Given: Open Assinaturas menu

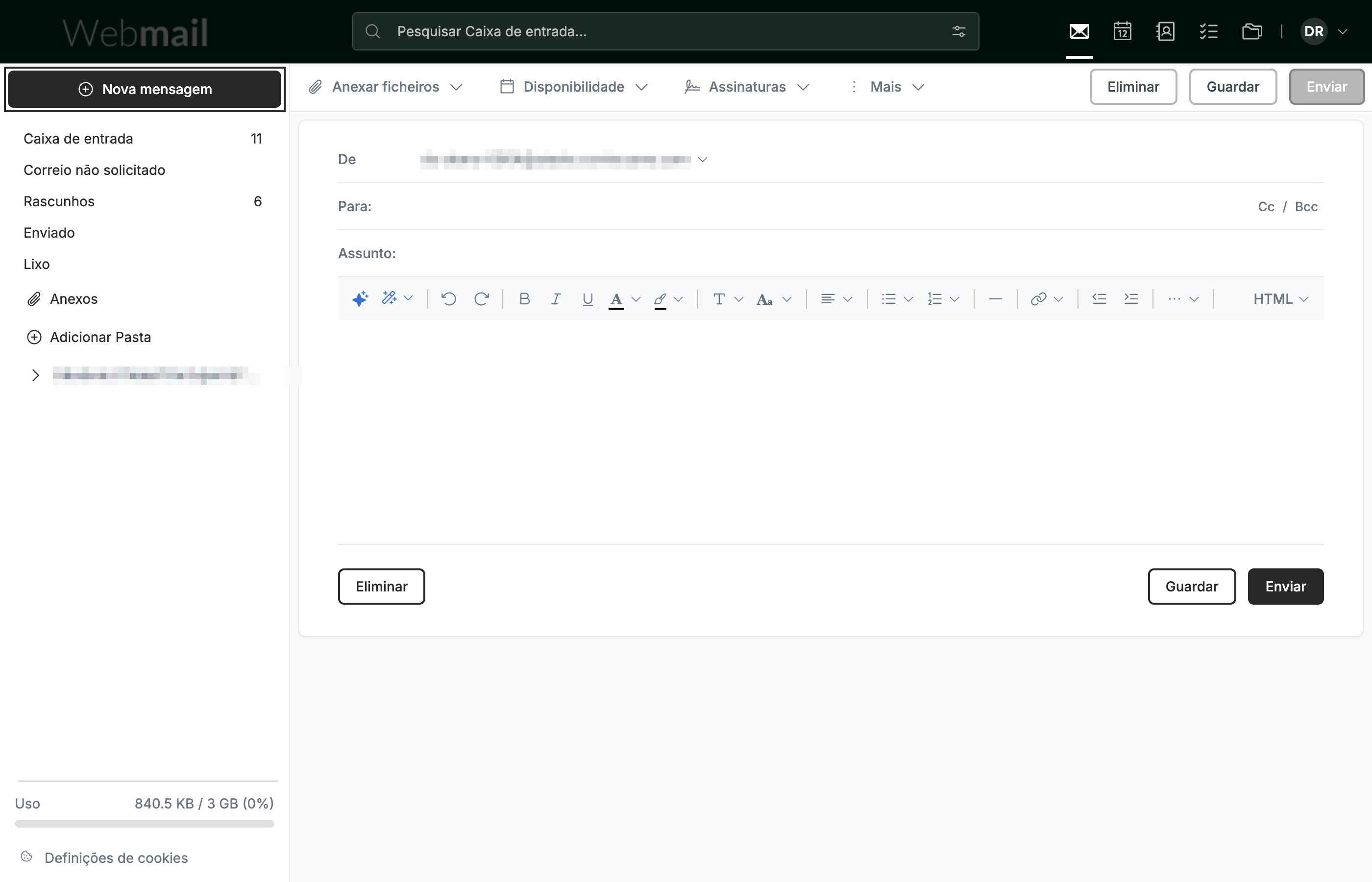Looking at the screenshot, I should pyautogui.click(x=747, y=87).
